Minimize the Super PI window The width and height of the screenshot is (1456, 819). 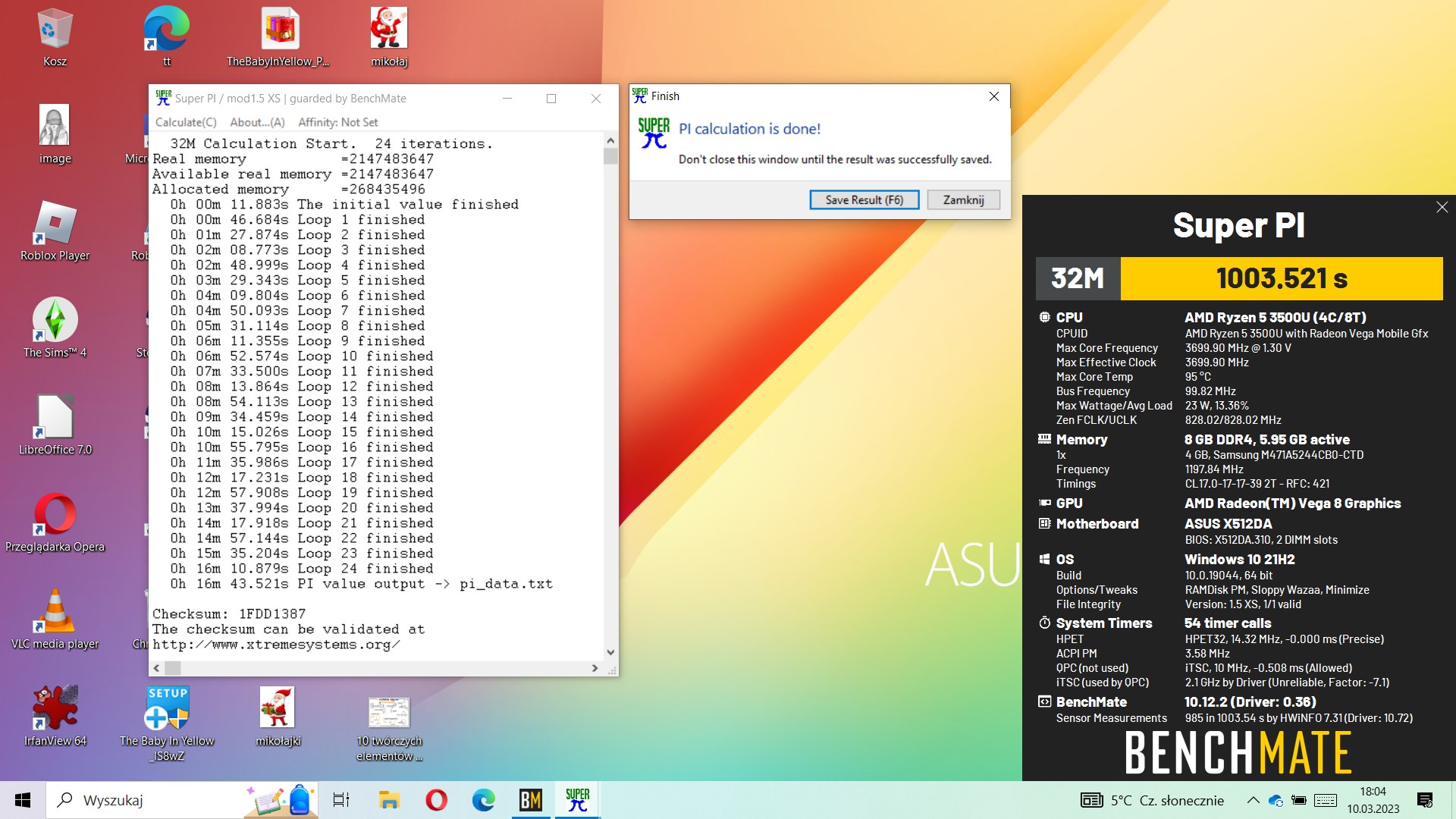507,99
